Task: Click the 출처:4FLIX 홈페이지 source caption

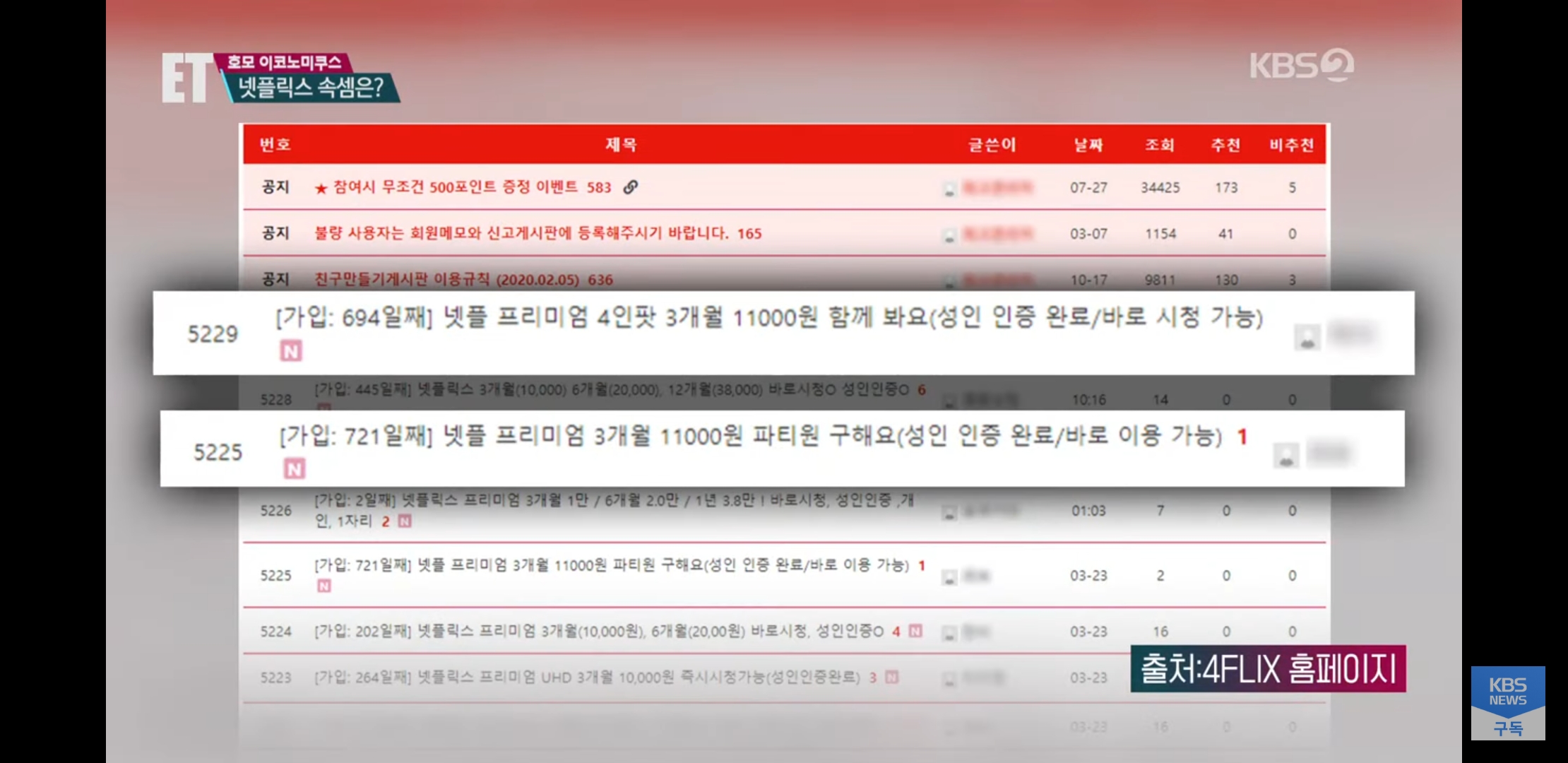Action: (x=1268, y=668)
